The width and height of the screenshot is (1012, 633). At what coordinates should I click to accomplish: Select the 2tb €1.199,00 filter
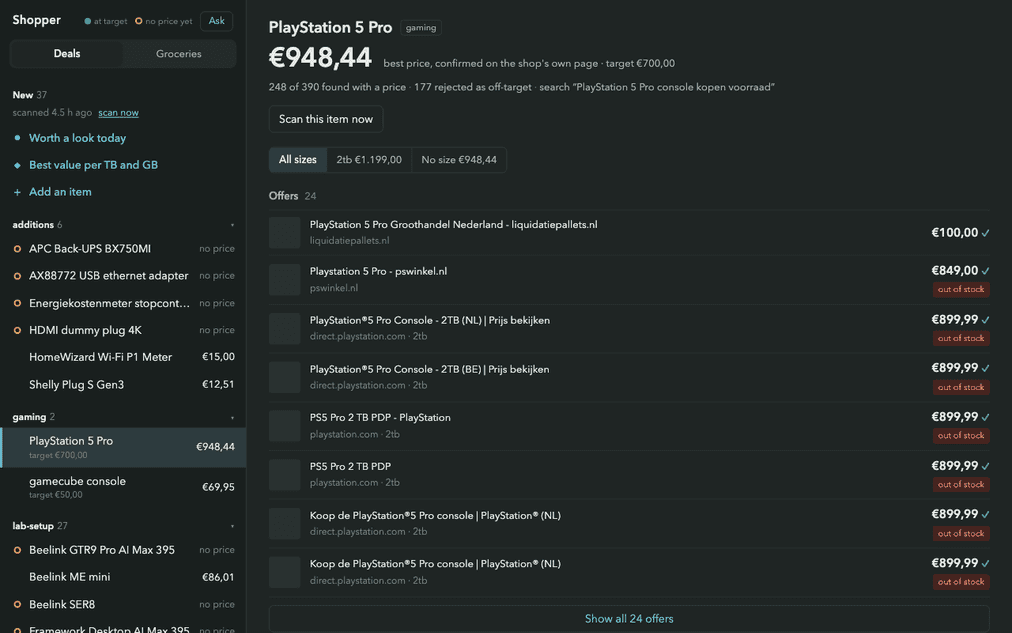click(369, 159)
